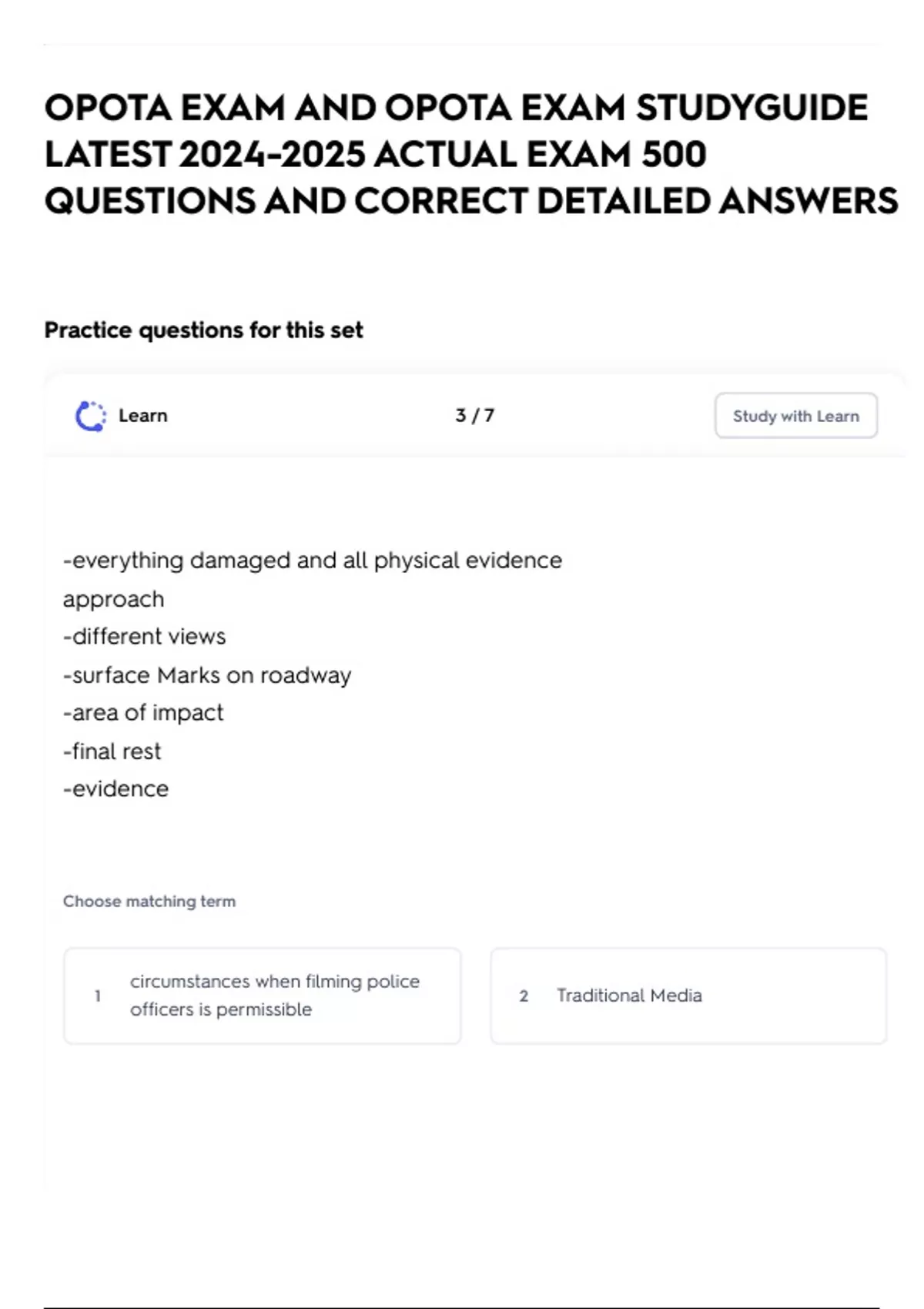Click the "Choose matching term" label
This screenshot has height=1309, width=924.
149,902
